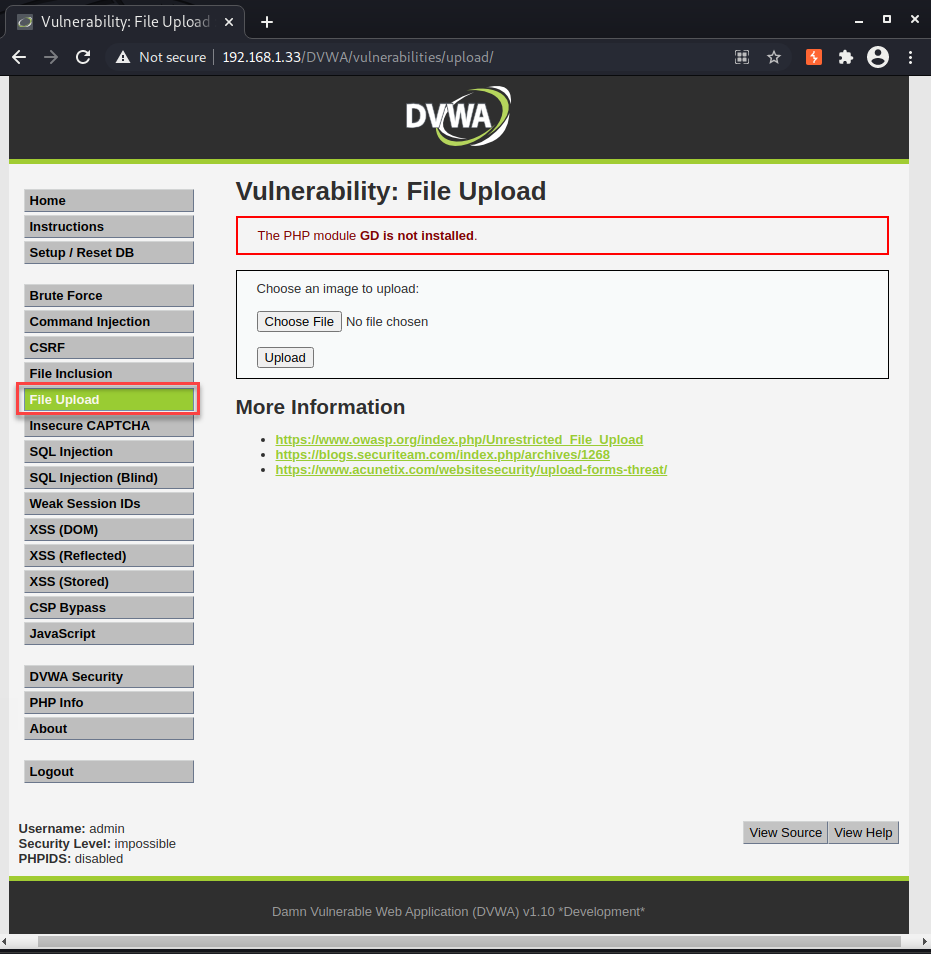Go to DVWA Security page
The height and width of the screenshot is (954, 931).
coord(109,677)
